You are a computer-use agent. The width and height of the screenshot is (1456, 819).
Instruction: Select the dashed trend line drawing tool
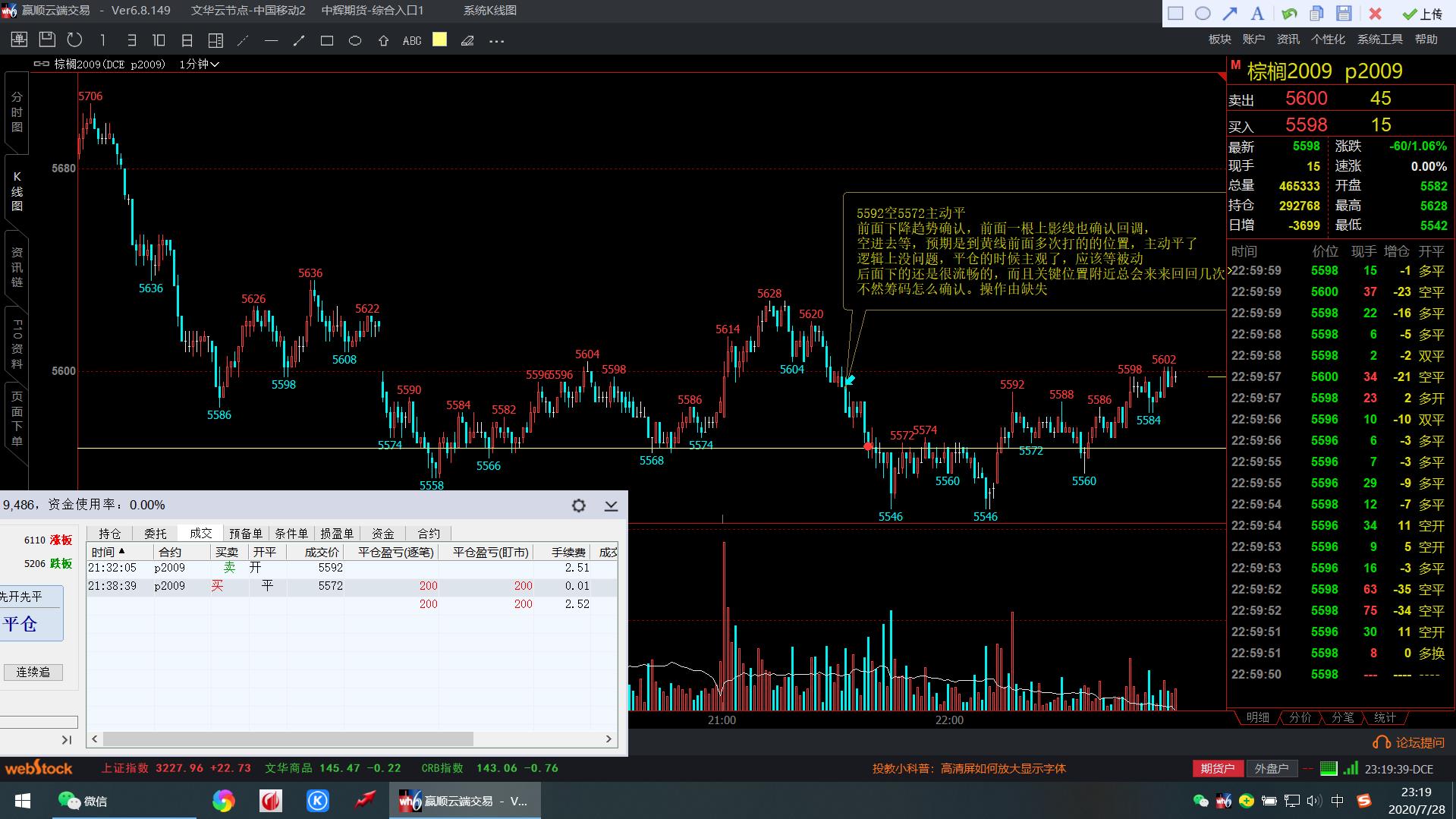point(244,40)
